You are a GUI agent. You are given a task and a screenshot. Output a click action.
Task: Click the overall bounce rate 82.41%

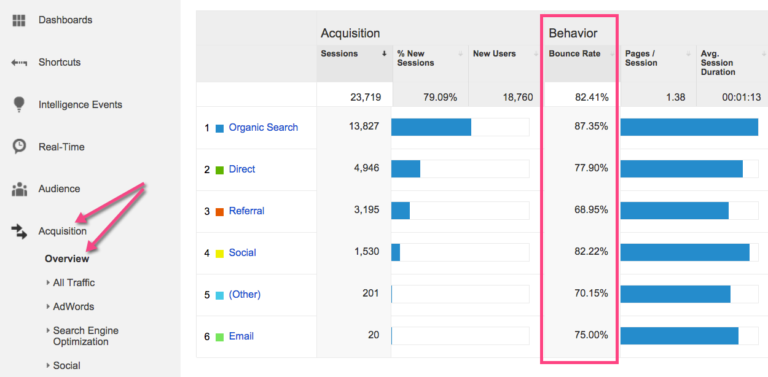592,97
